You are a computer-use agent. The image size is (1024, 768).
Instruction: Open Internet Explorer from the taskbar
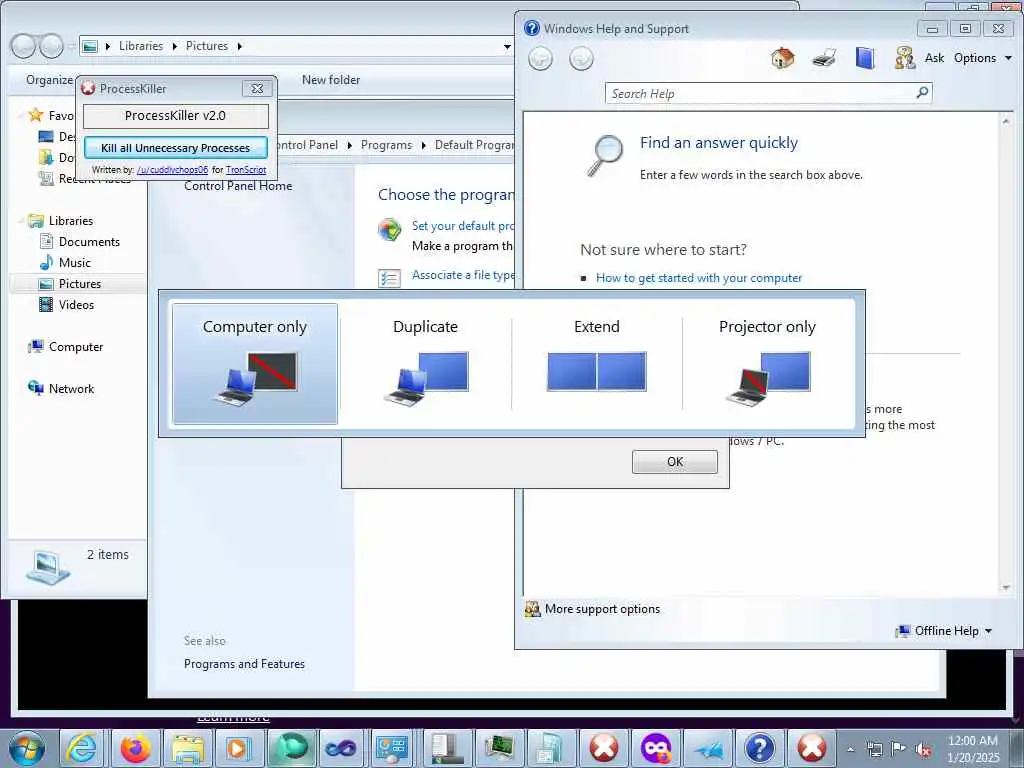[82, 748]
